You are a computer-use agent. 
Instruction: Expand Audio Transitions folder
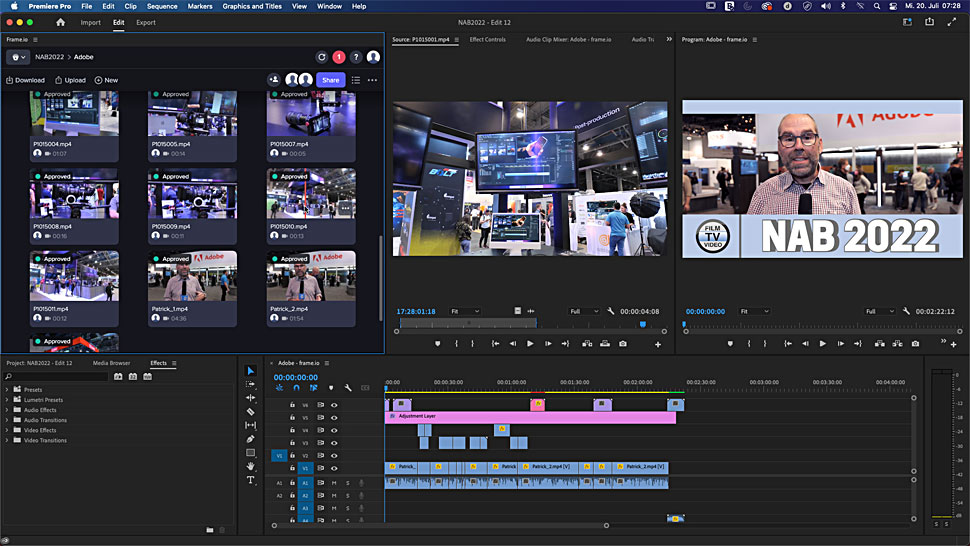[7, 420]
